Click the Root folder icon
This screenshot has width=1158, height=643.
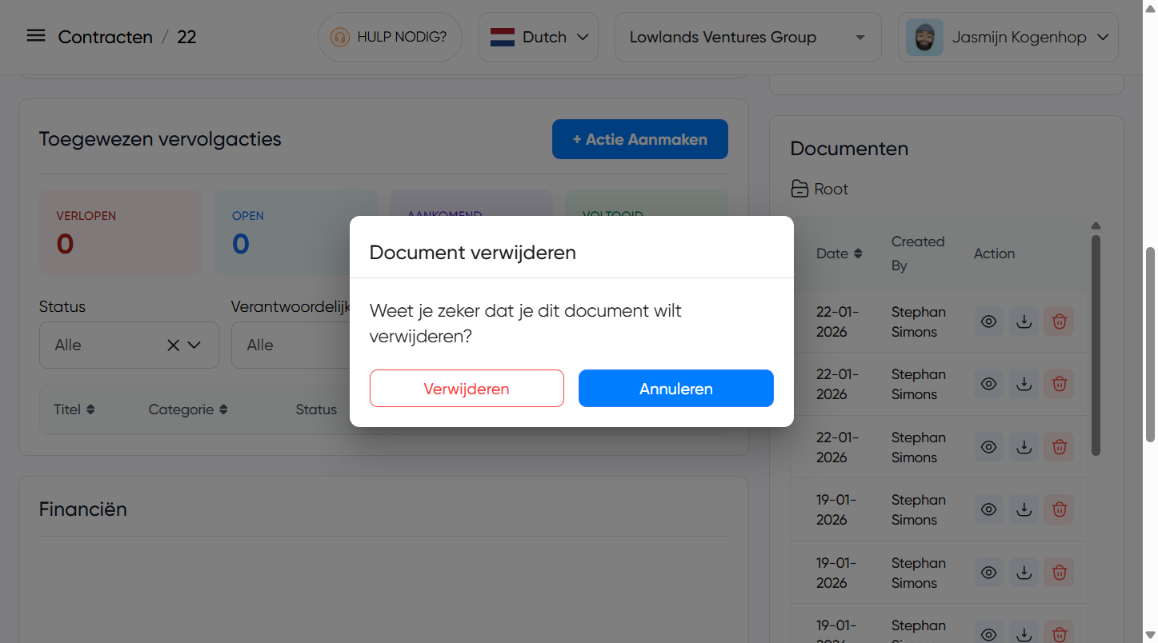(x=799, y=189)
